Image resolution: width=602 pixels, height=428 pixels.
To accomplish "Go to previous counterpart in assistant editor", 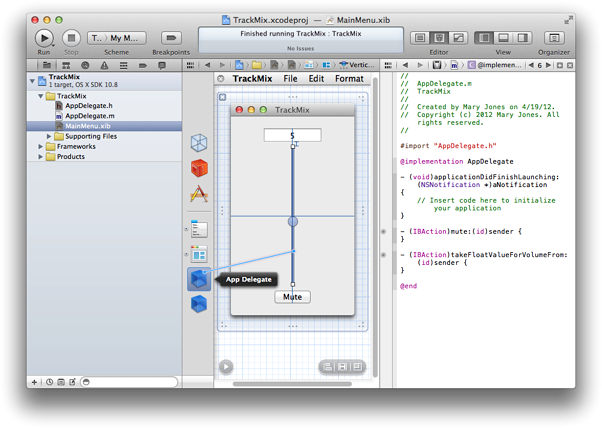I will pos(531,65).
